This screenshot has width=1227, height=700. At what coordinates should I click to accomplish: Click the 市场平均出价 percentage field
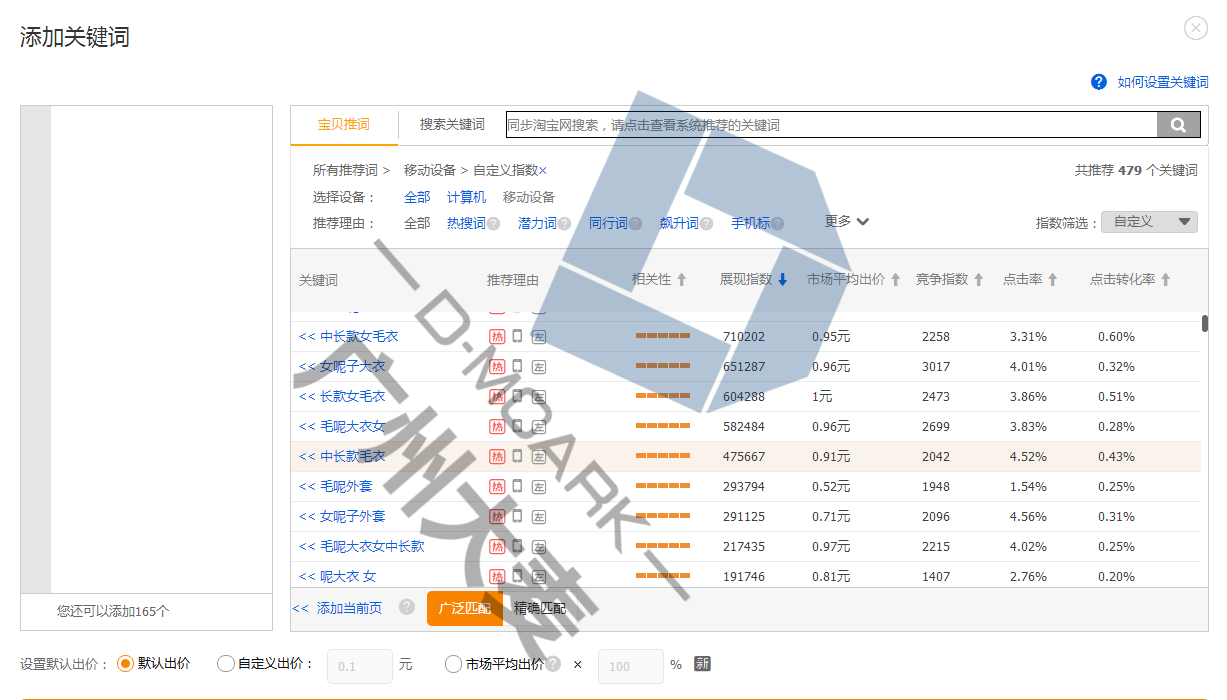point(630,665)
